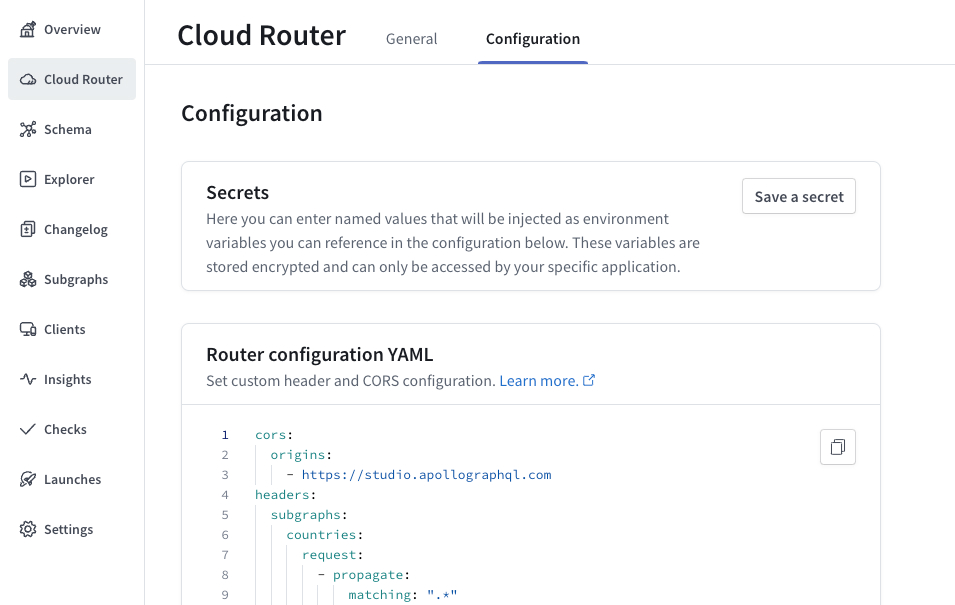Open Settings via the gear icon
Screen dimensions: 955x605
pyautogui.click(x=28, y=530)
